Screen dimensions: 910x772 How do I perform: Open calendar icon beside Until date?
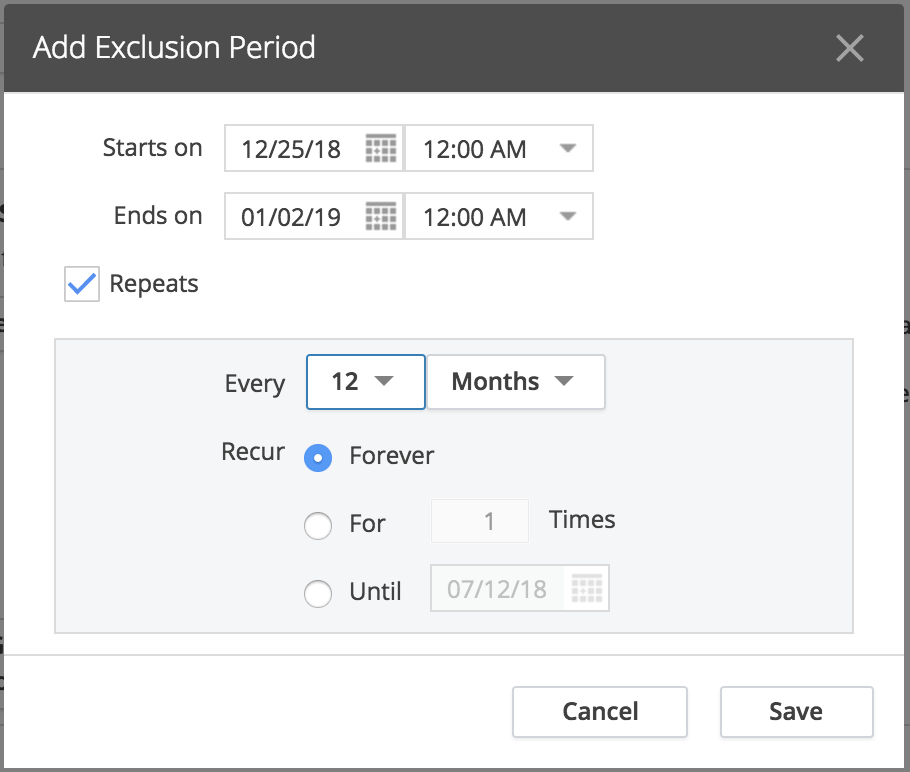[587, 589]
